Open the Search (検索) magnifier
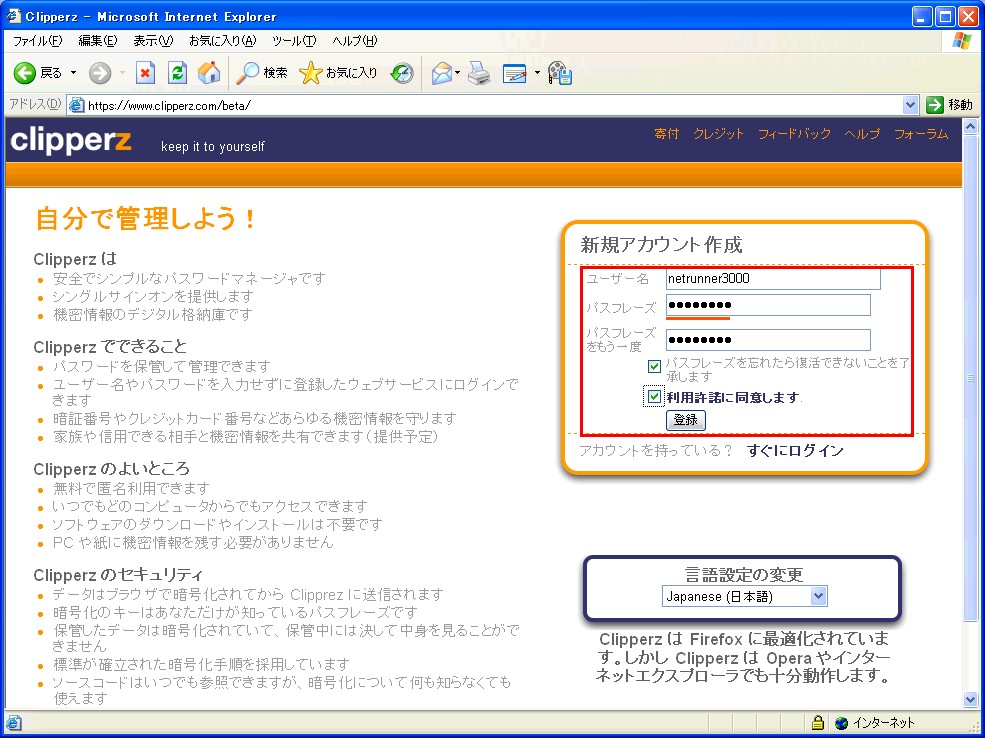The height and width of the screenshot is (738, 985). 247,73
